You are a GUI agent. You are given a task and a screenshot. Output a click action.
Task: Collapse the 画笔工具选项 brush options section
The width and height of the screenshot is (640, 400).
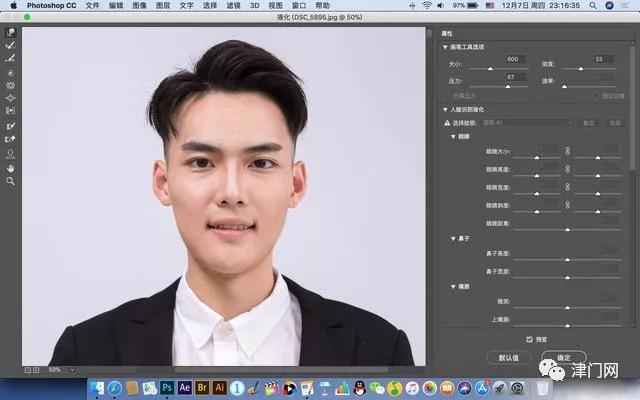(445, 47)
